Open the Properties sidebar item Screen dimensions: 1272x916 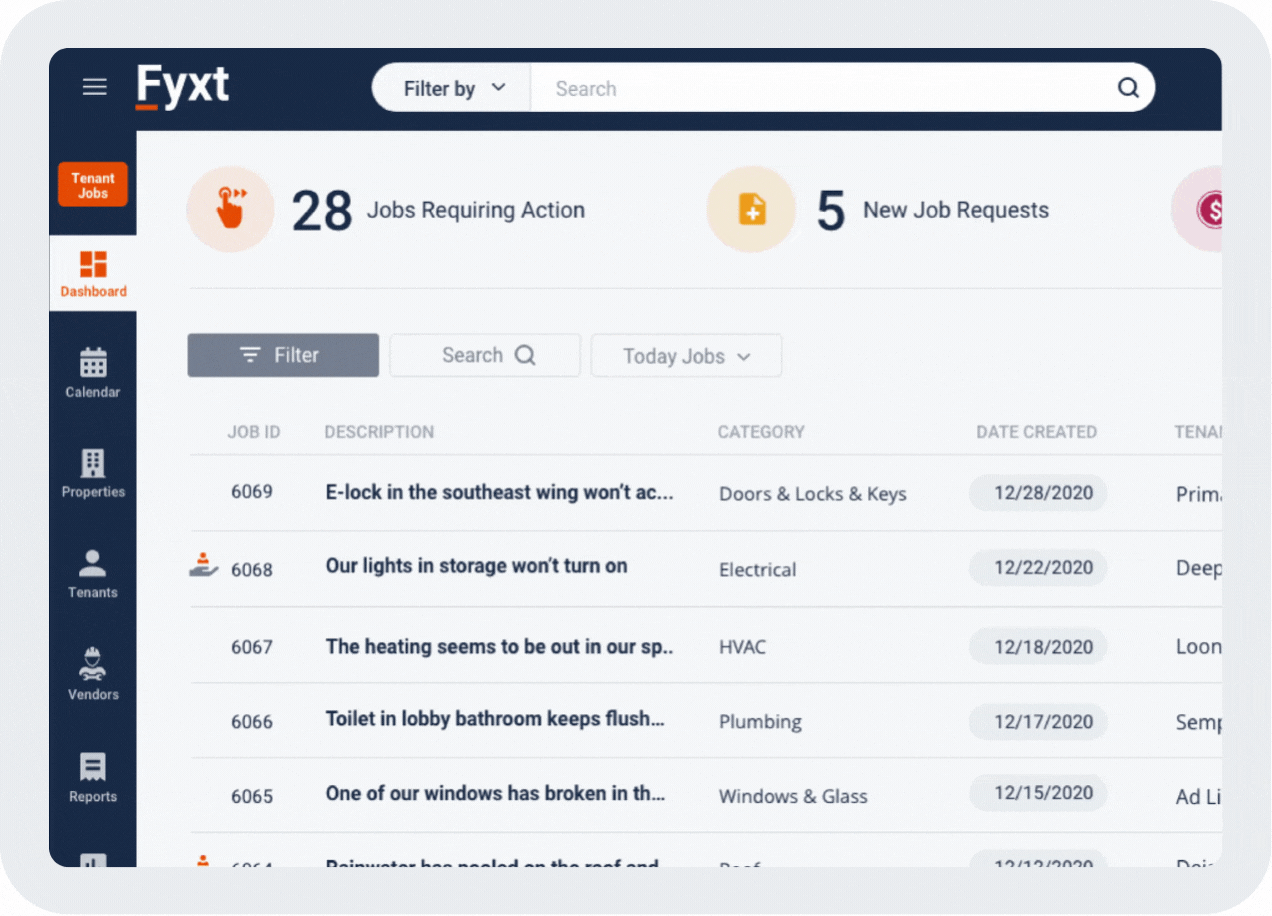pos(93,473)
